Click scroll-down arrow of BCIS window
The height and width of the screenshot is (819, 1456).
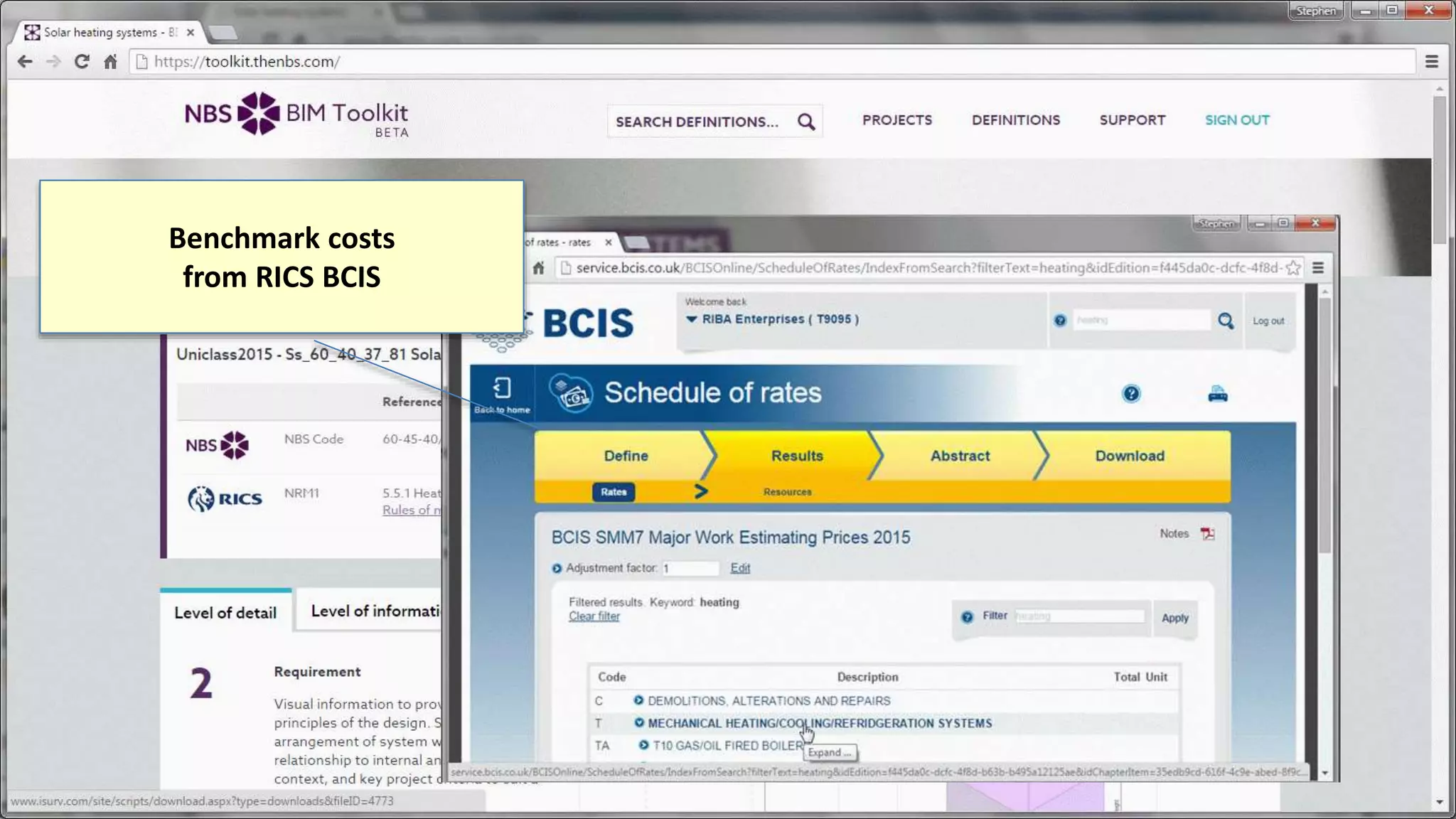coord(1324,773)
